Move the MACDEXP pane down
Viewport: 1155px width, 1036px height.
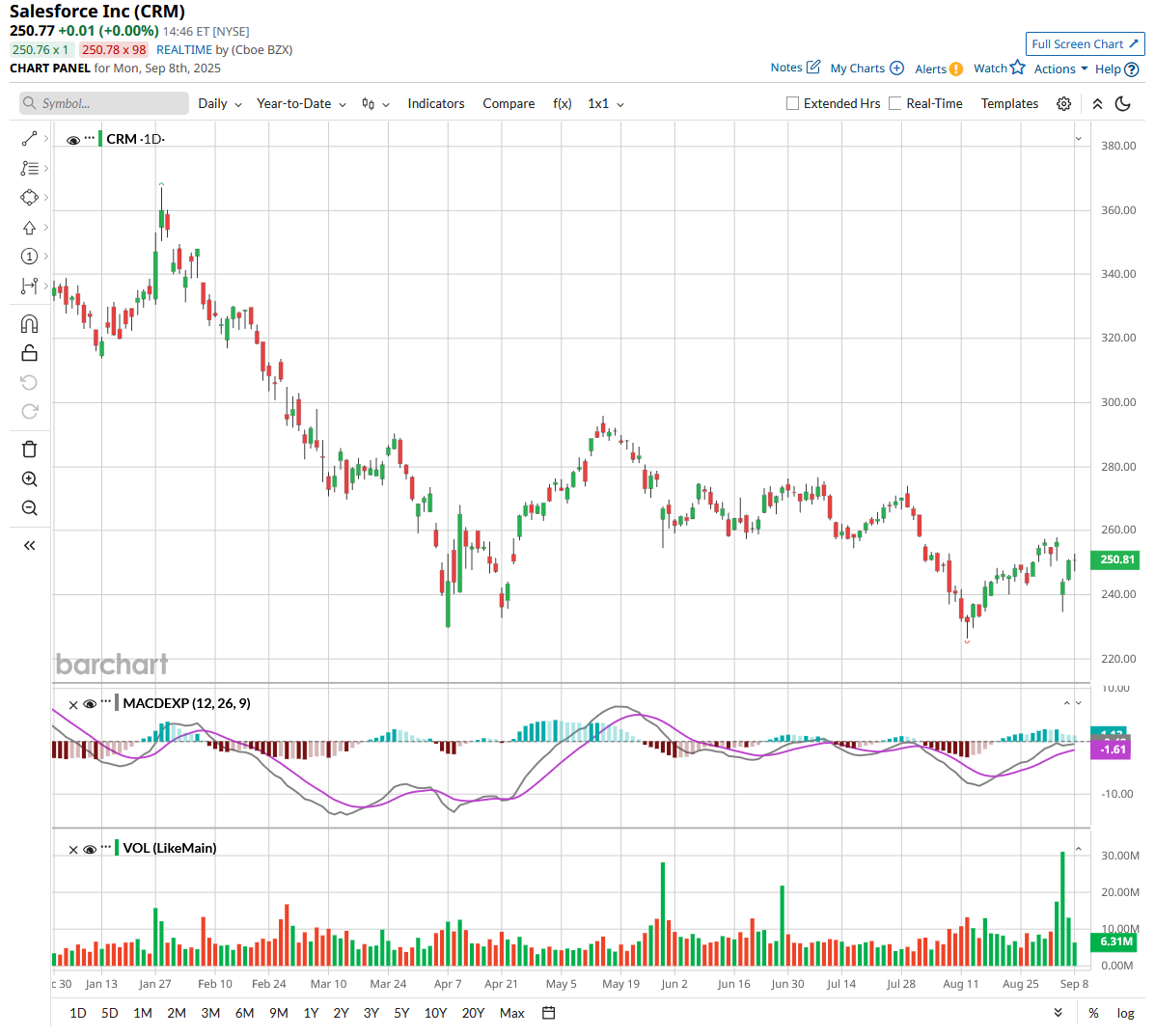click(1079, 703)
